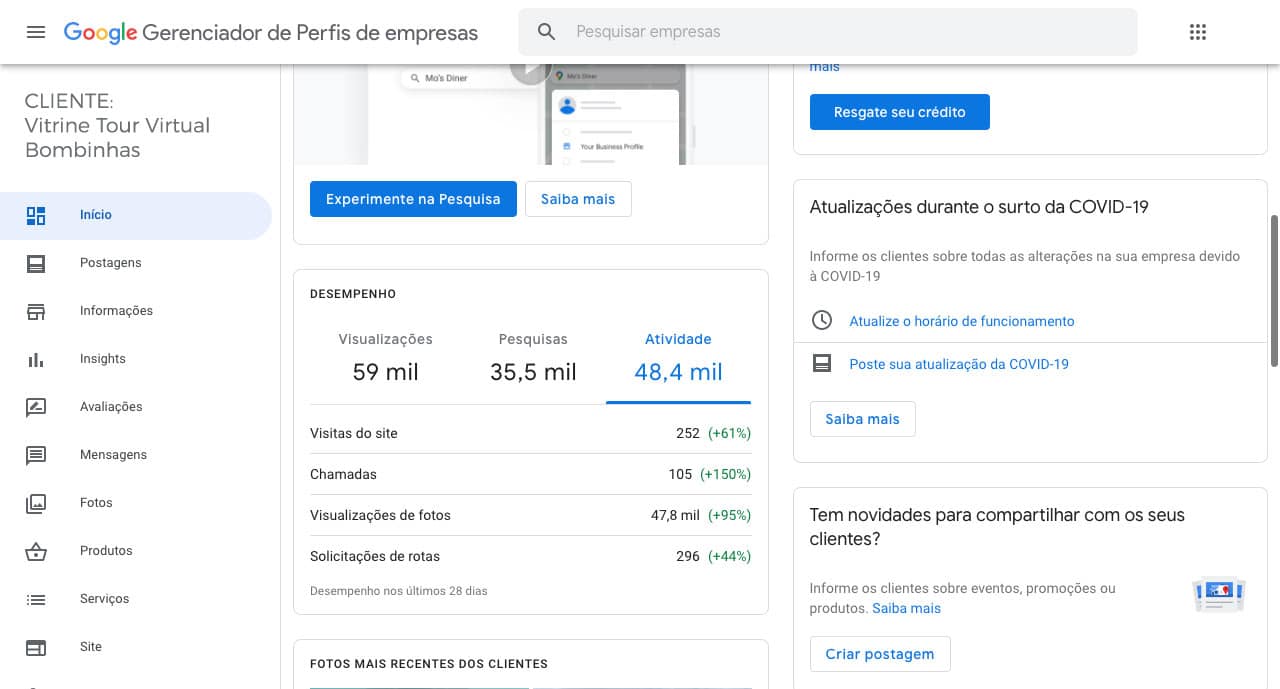Click the Produtos basket icon
The width and height of the screenshot is (1280, 689).
tap(36, 551)
